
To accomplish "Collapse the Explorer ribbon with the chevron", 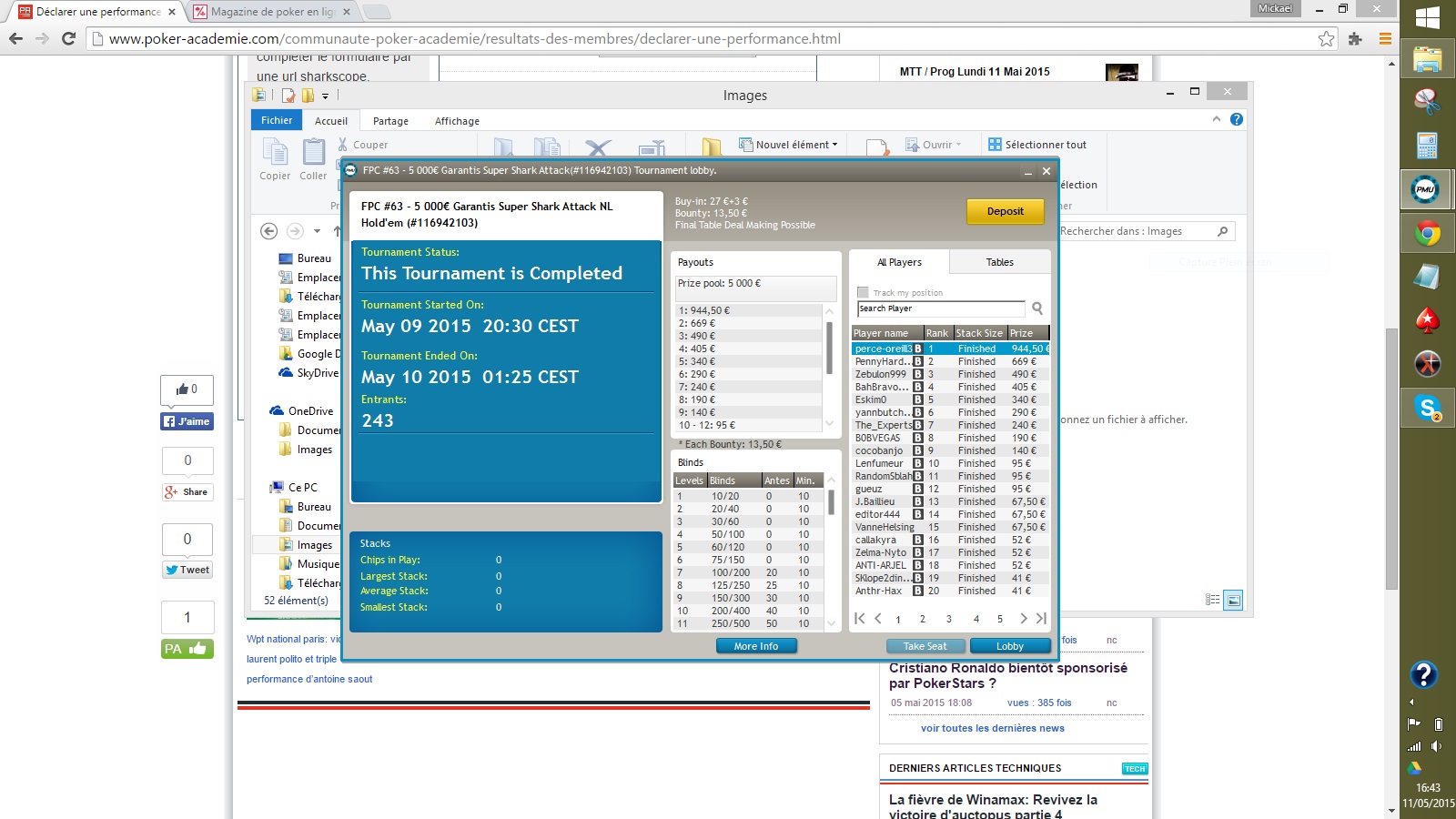I will click(1217, 119).
